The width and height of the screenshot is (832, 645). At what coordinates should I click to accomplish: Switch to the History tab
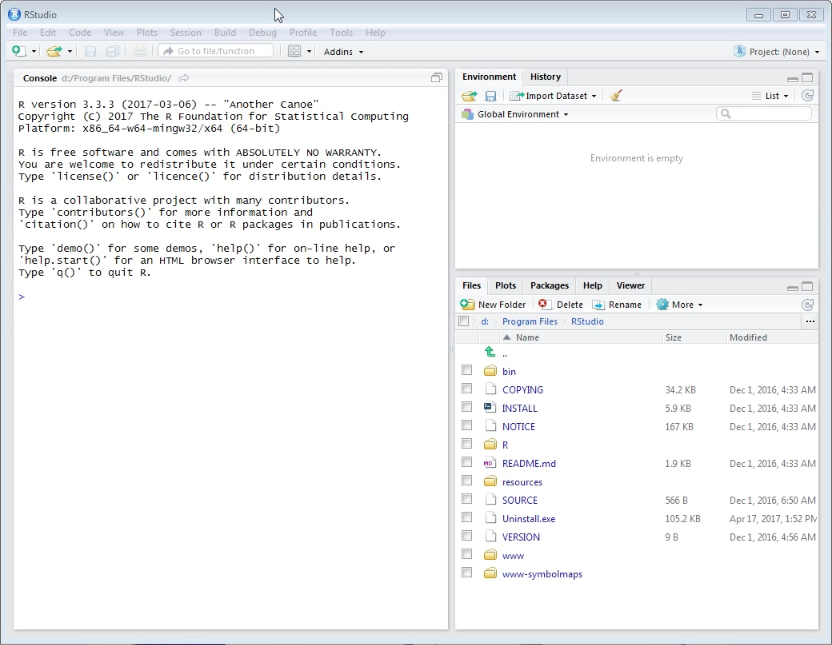(x=545, y=77)
